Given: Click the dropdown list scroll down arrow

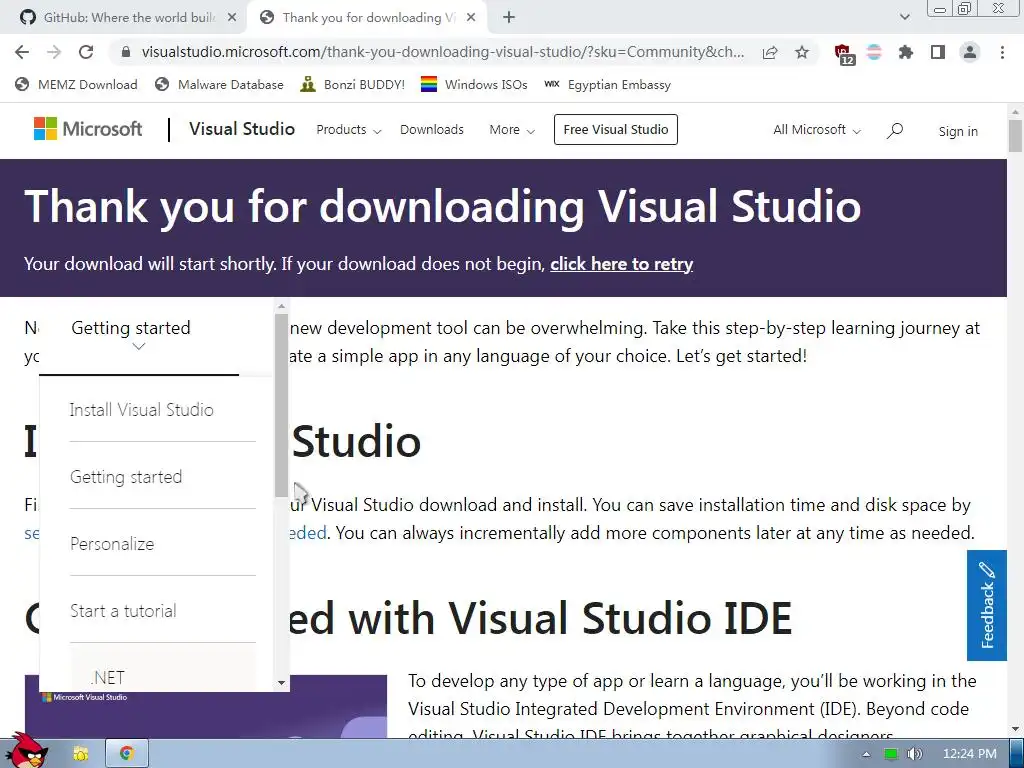Looking at the screenshot, I should (281, 683).
